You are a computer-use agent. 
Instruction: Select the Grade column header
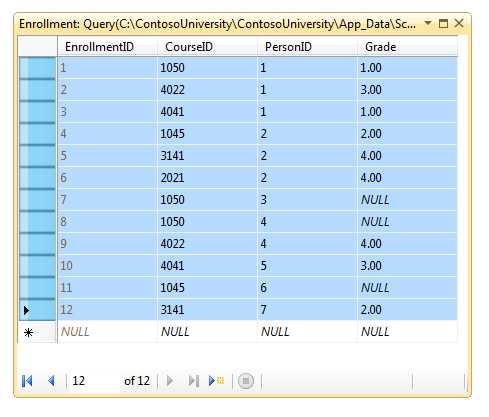point(407,47)
